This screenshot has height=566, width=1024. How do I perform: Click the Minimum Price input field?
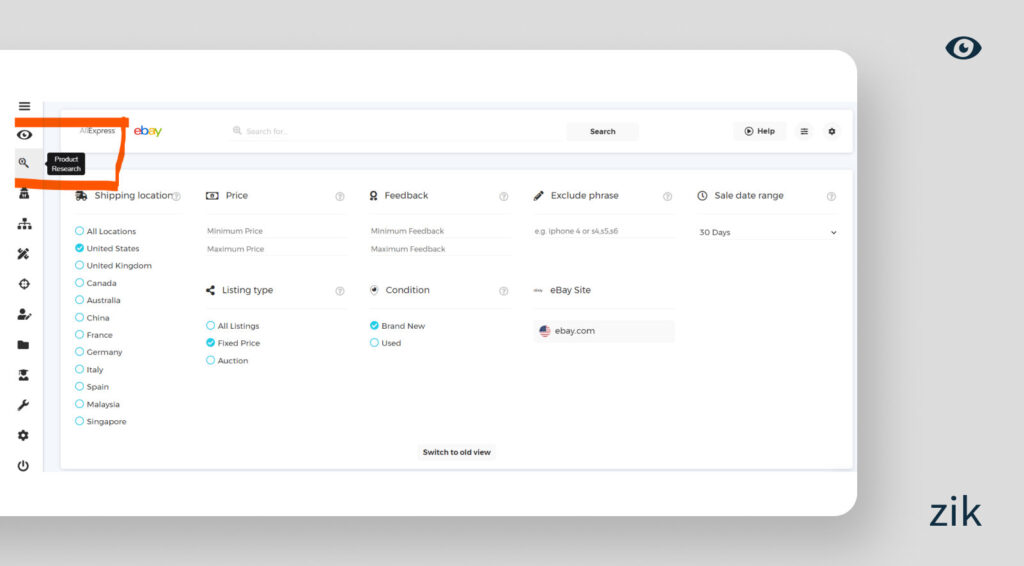(x=275, y=231)
